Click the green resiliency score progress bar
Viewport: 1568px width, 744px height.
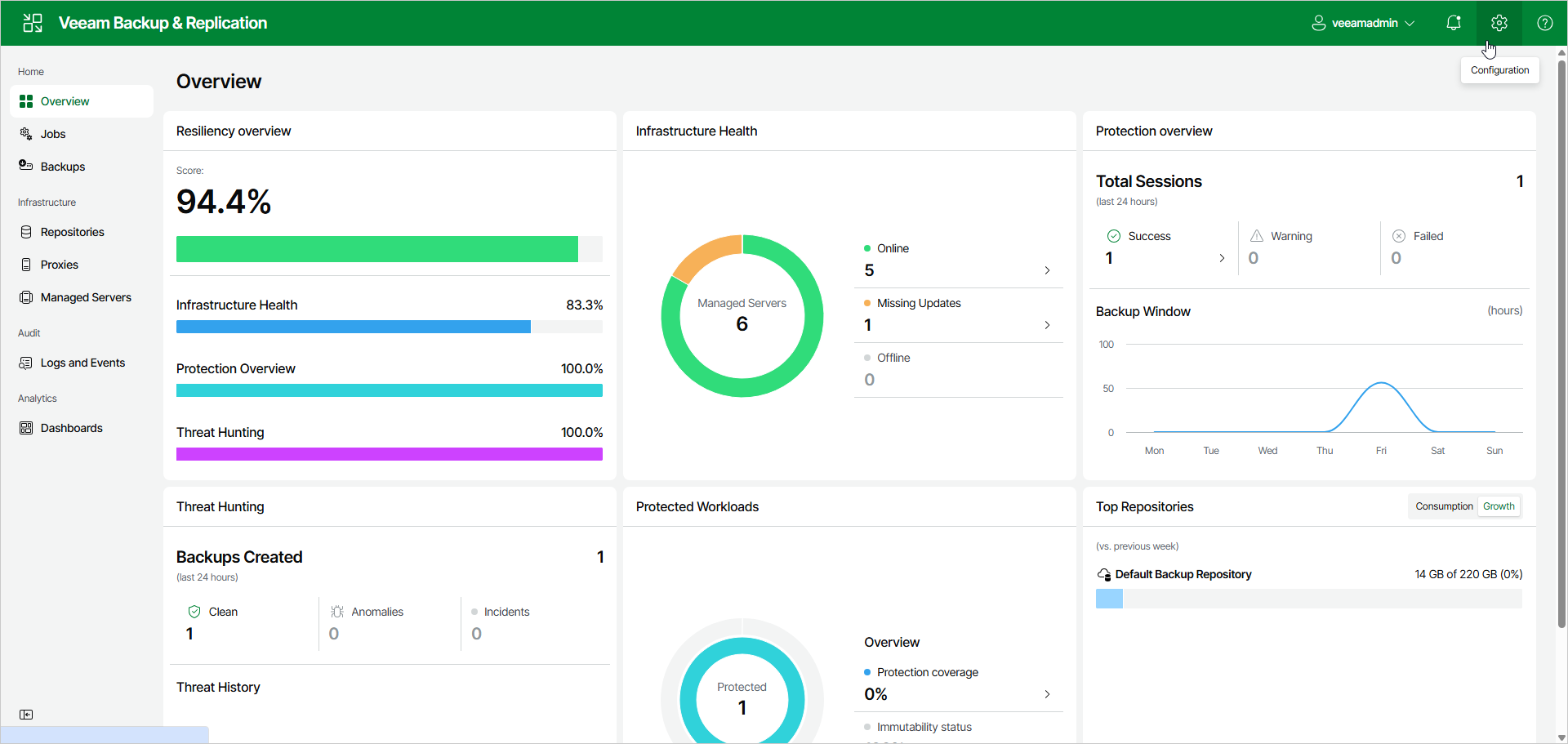[390, 249]
